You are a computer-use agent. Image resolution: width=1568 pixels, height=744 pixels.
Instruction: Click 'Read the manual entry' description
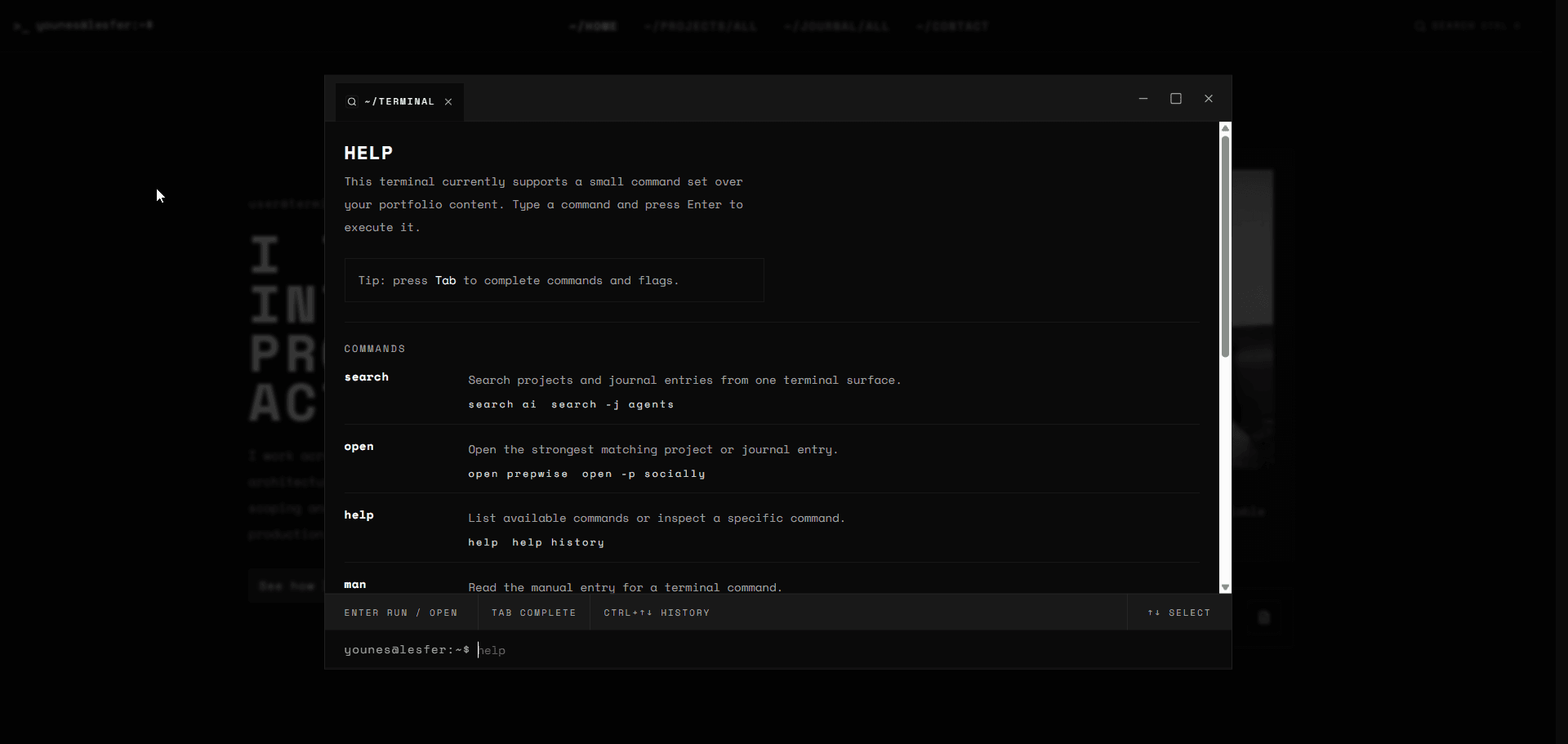pyautogui.click(x=625, y=588)
